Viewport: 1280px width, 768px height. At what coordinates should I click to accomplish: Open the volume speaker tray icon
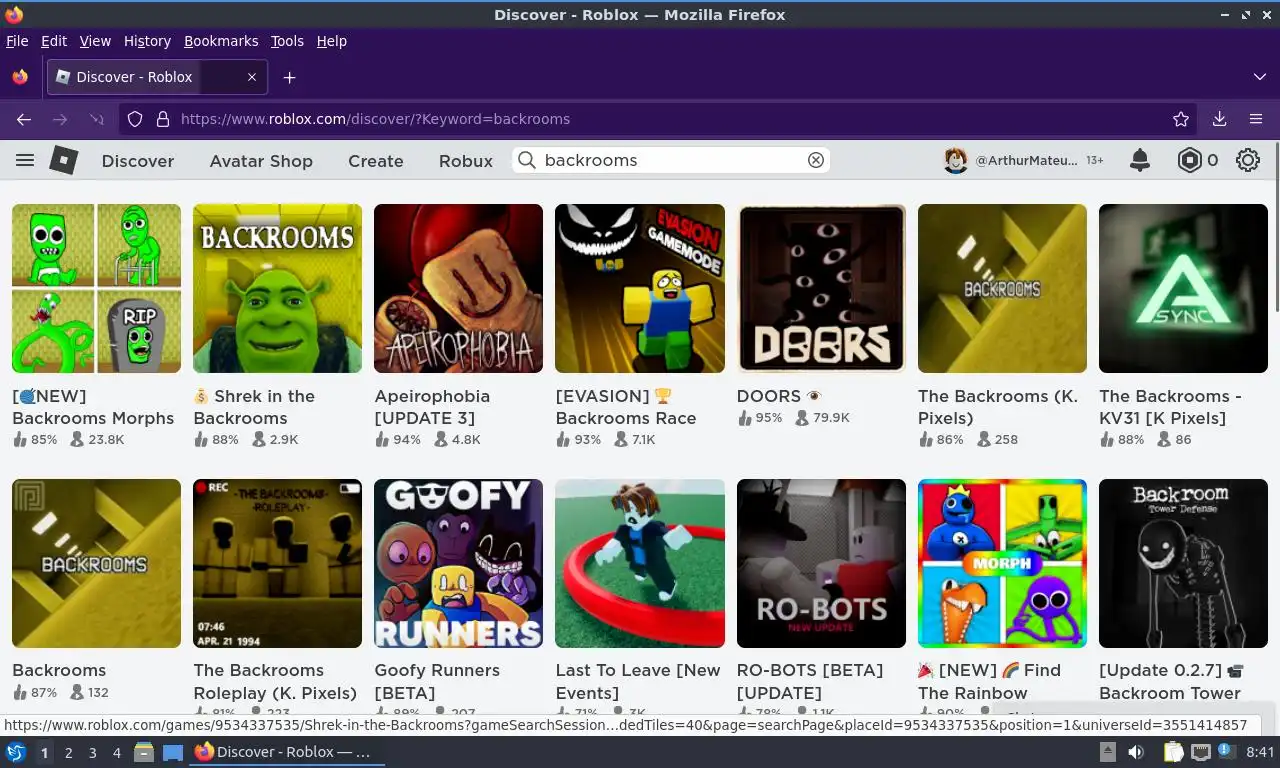pyautogui.click(x=1136, y=752)
